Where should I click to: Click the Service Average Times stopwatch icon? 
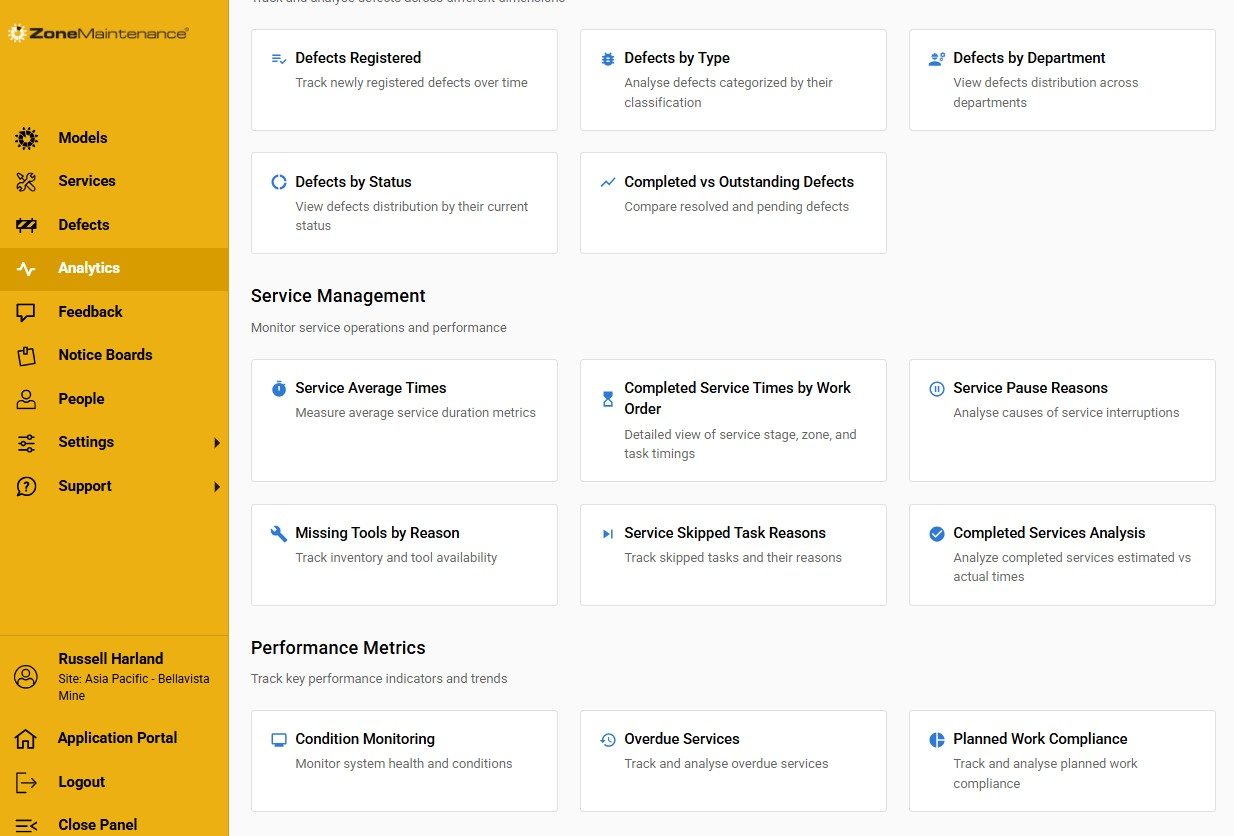pos(279,389)
